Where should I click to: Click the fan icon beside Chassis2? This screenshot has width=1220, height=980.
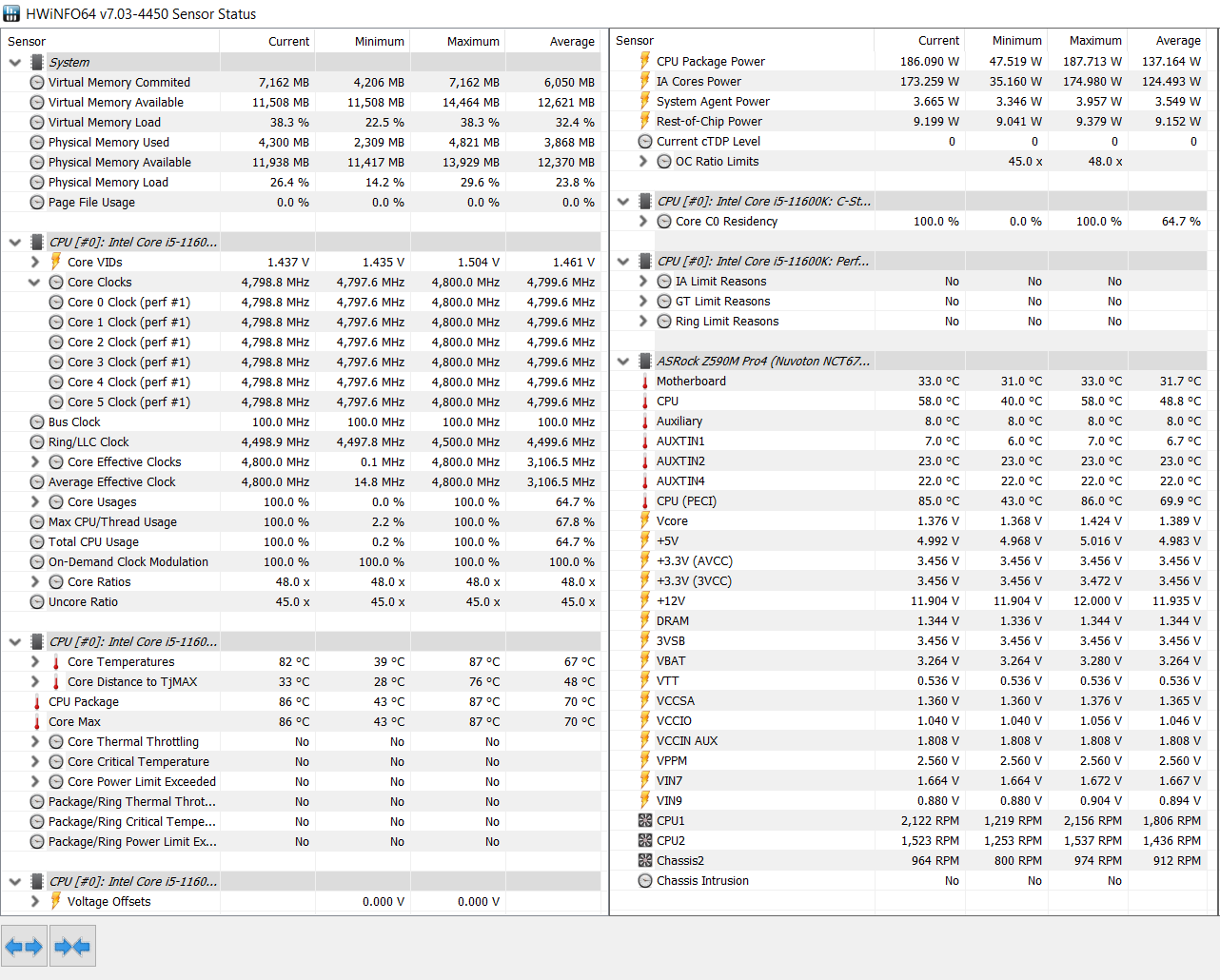click(645, 860)
